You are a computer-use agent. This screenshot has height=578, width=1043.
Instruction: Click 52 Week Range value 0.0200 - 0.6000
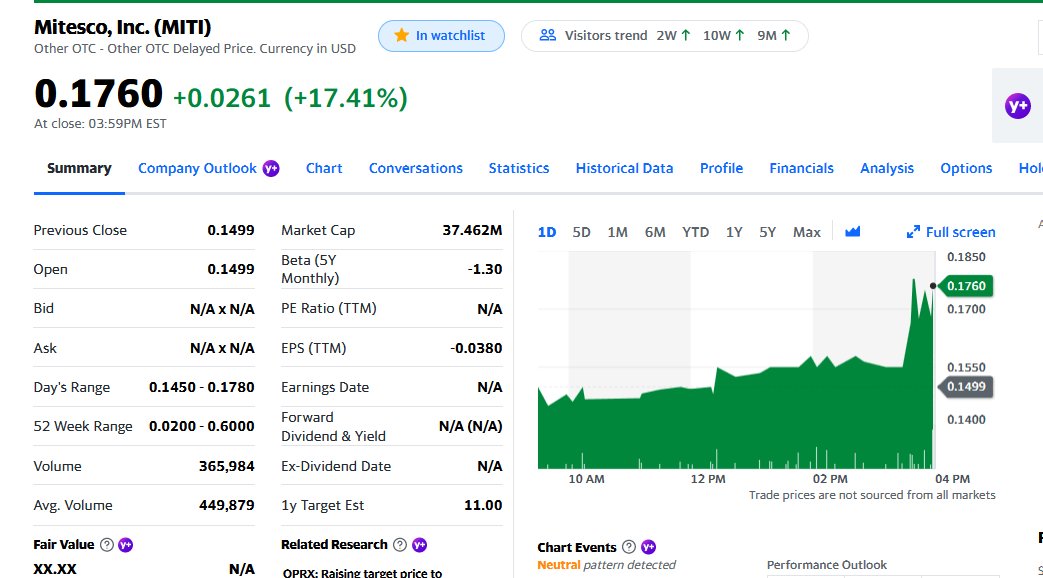[x=202, y=426]
